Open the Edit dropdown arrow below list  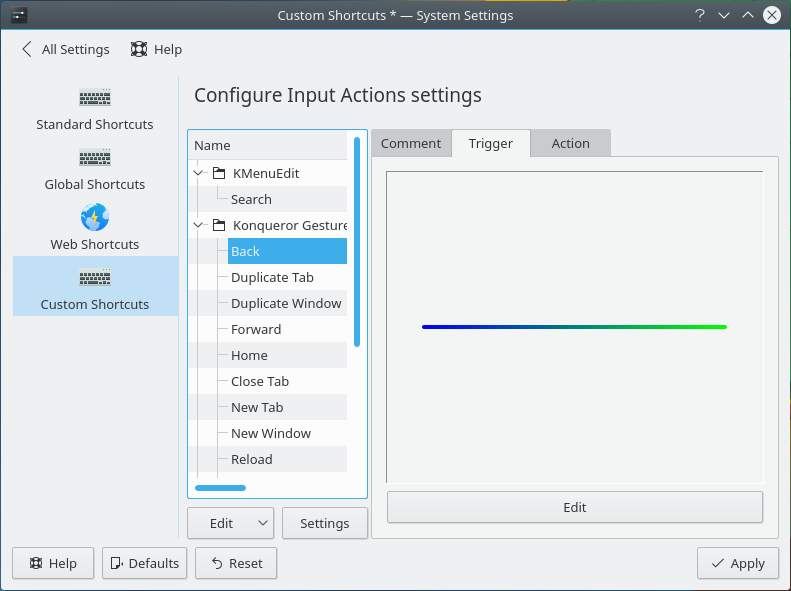pyautogui.click(x=263, y=523)
